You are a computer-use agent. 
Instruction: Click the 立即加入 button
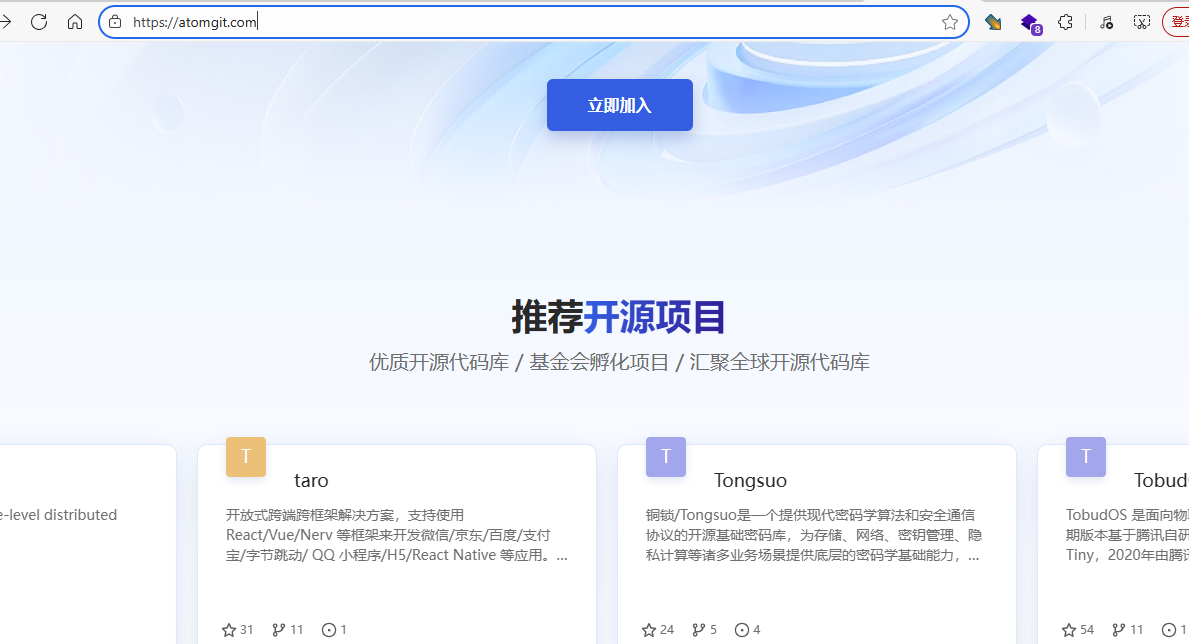pos(620,105)
